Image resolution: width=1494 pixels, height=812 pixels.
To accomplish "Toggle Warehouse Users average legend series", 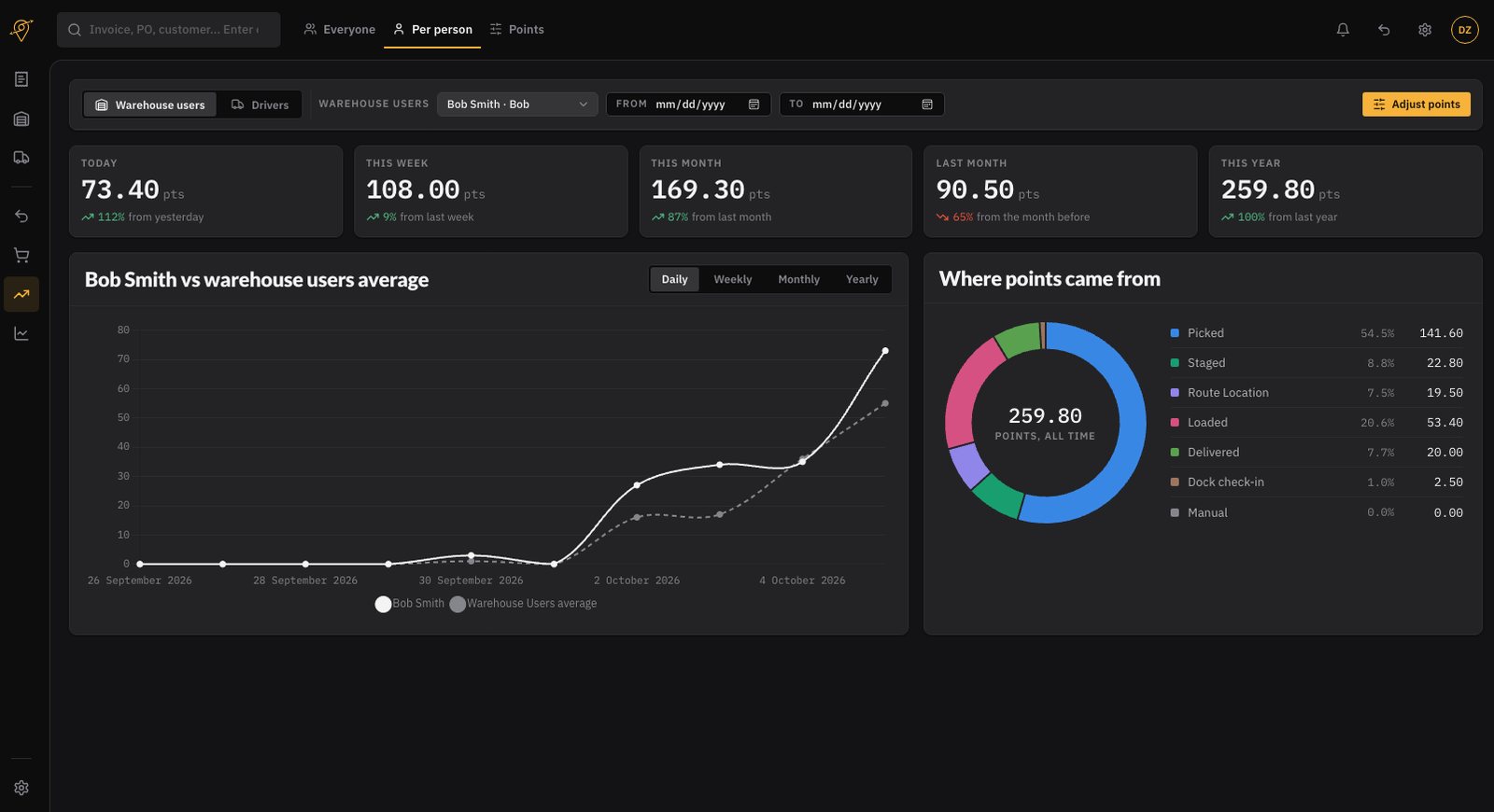I will (x=523, y=604).
